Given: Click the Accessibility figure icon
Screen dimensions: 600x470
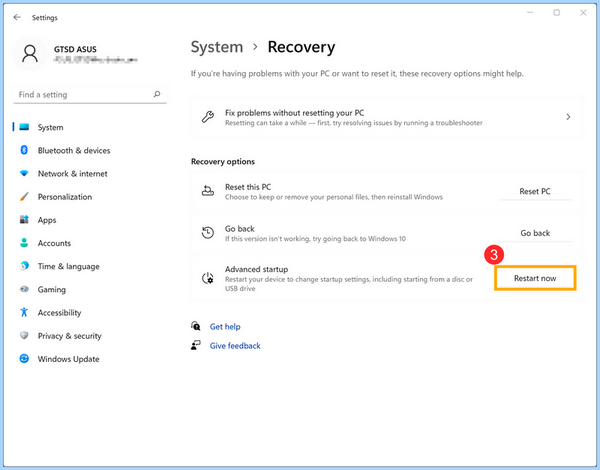Looking at the screenshot, I should (24, 312).
